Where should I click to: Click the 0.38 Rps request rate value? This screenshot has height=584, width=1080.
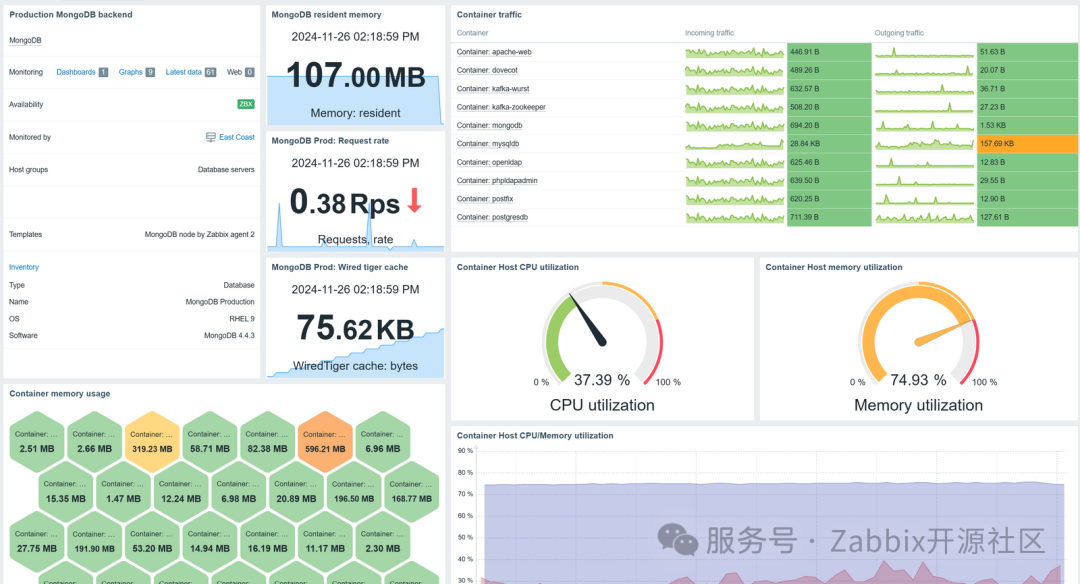[344, 203]
